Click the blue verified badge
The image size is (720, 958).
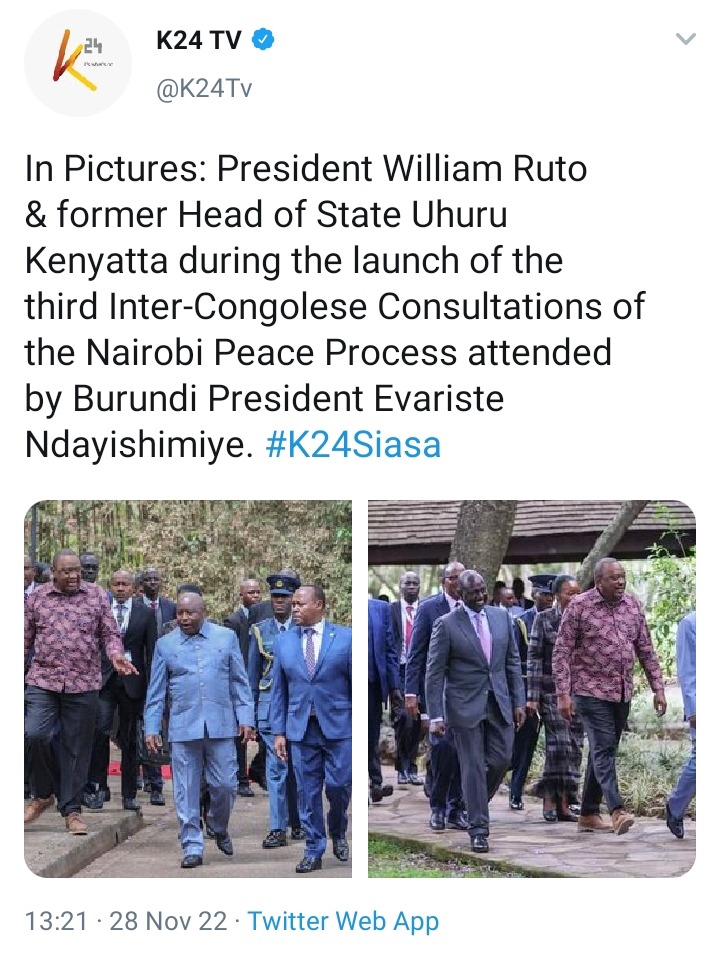click(x=263, y=40)
